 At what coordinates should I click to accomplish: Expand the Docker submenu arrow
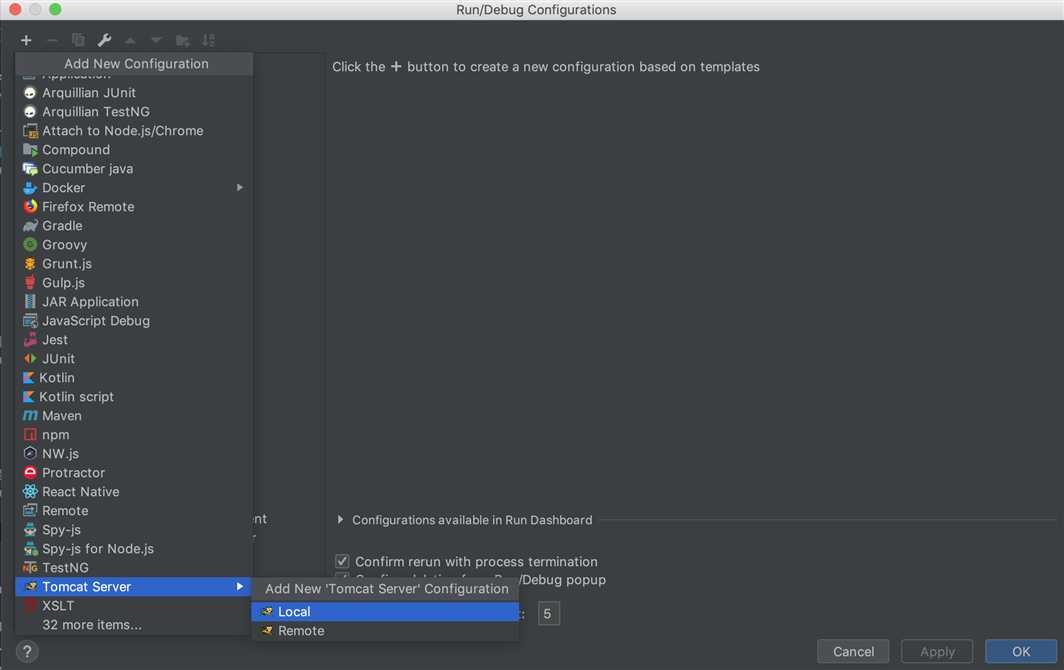click(240, 187)
